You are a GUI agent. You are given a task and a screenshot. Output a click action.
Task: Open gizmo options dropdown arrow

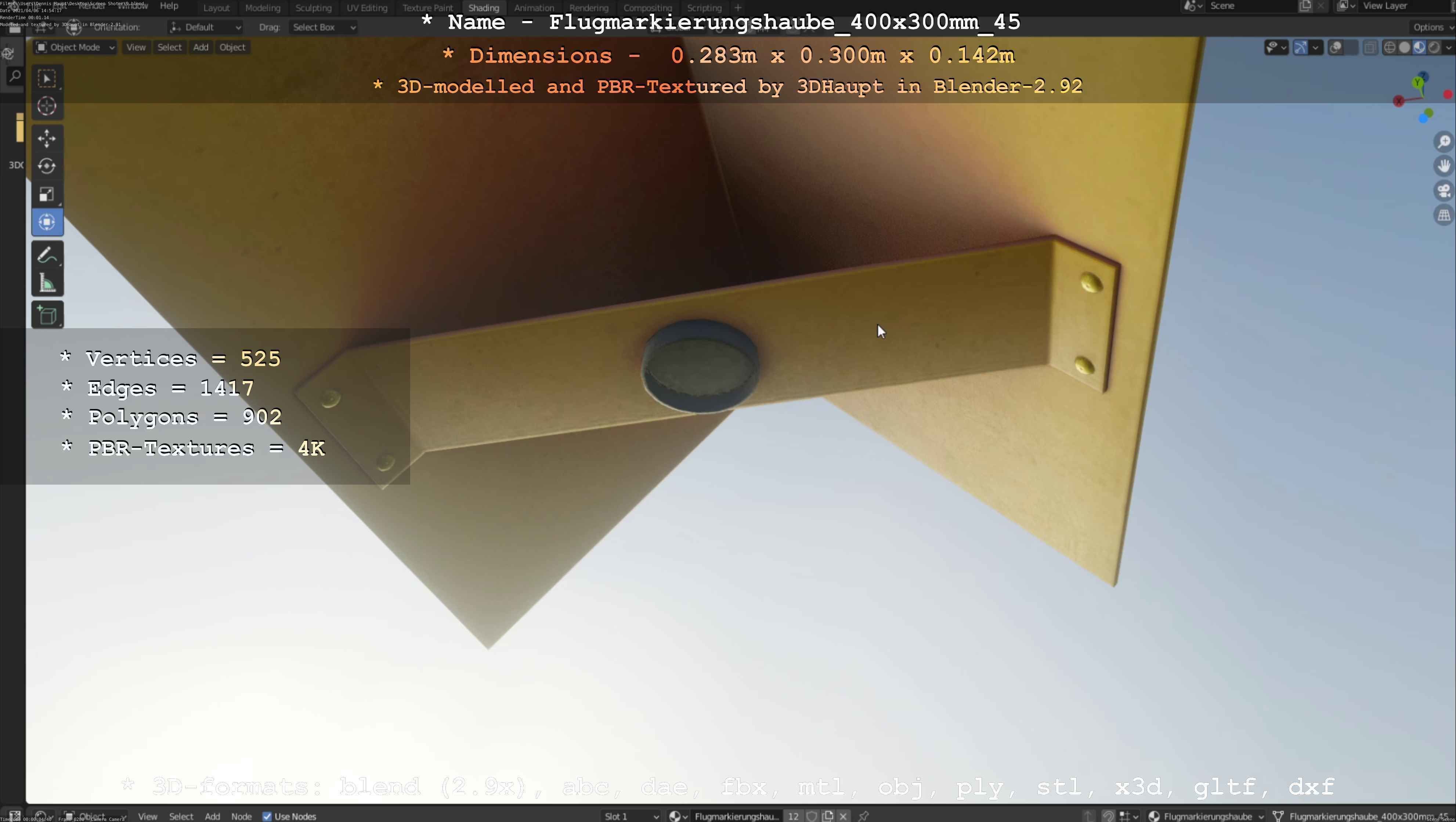coord(1316,47)
